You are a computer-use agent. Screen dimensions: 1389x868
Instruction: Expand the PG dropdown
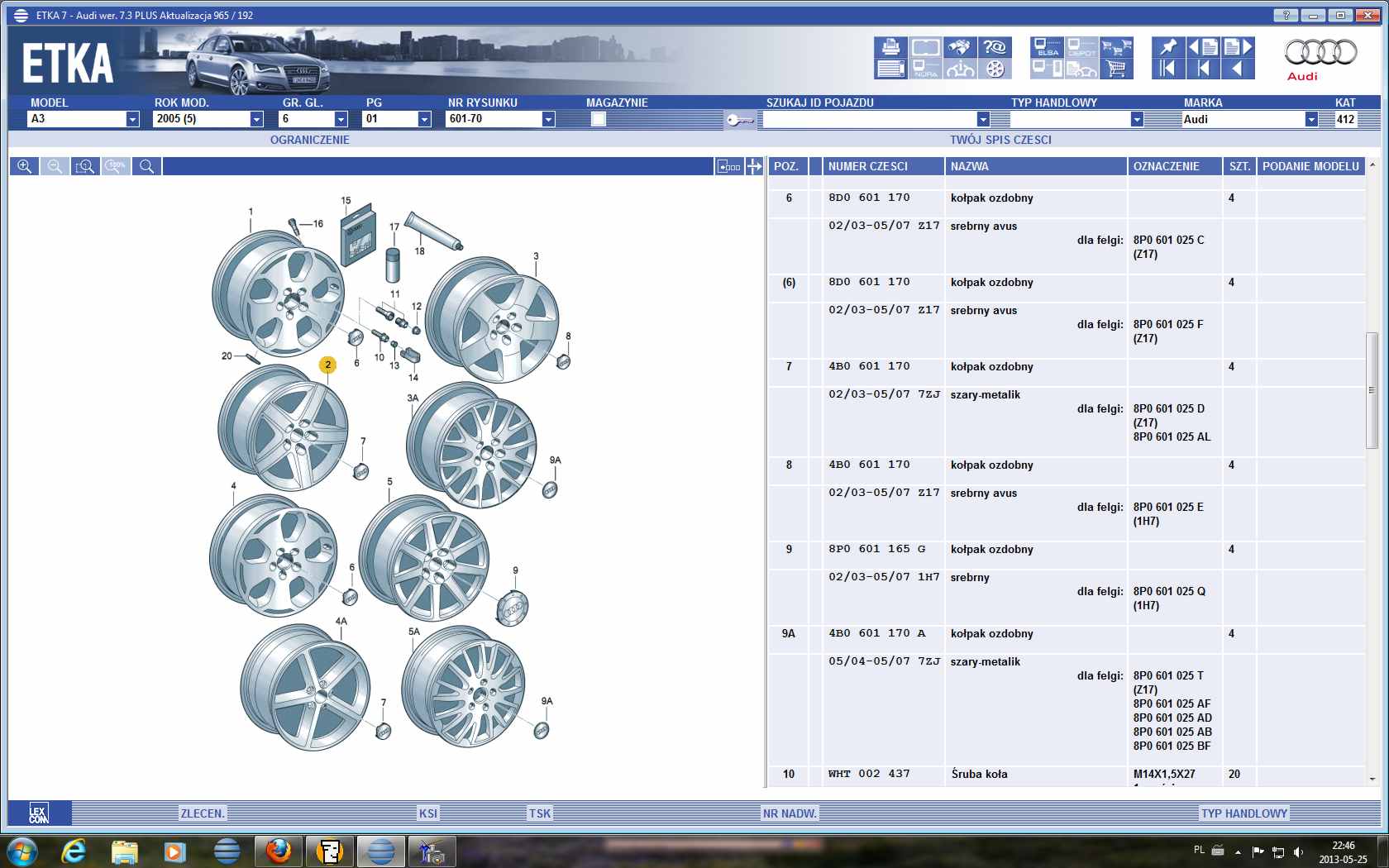(424, 119)
